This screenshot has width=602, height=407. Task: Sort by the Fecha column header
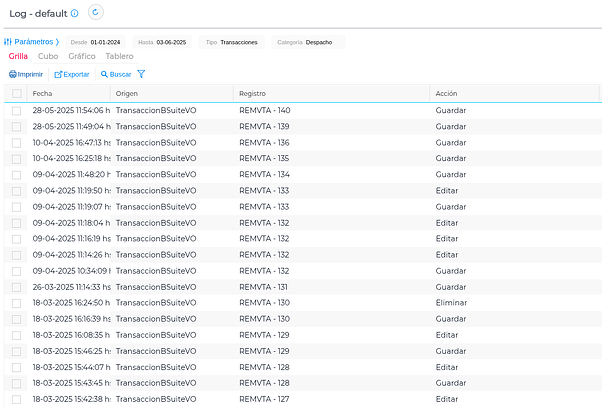tap(42, 93)
